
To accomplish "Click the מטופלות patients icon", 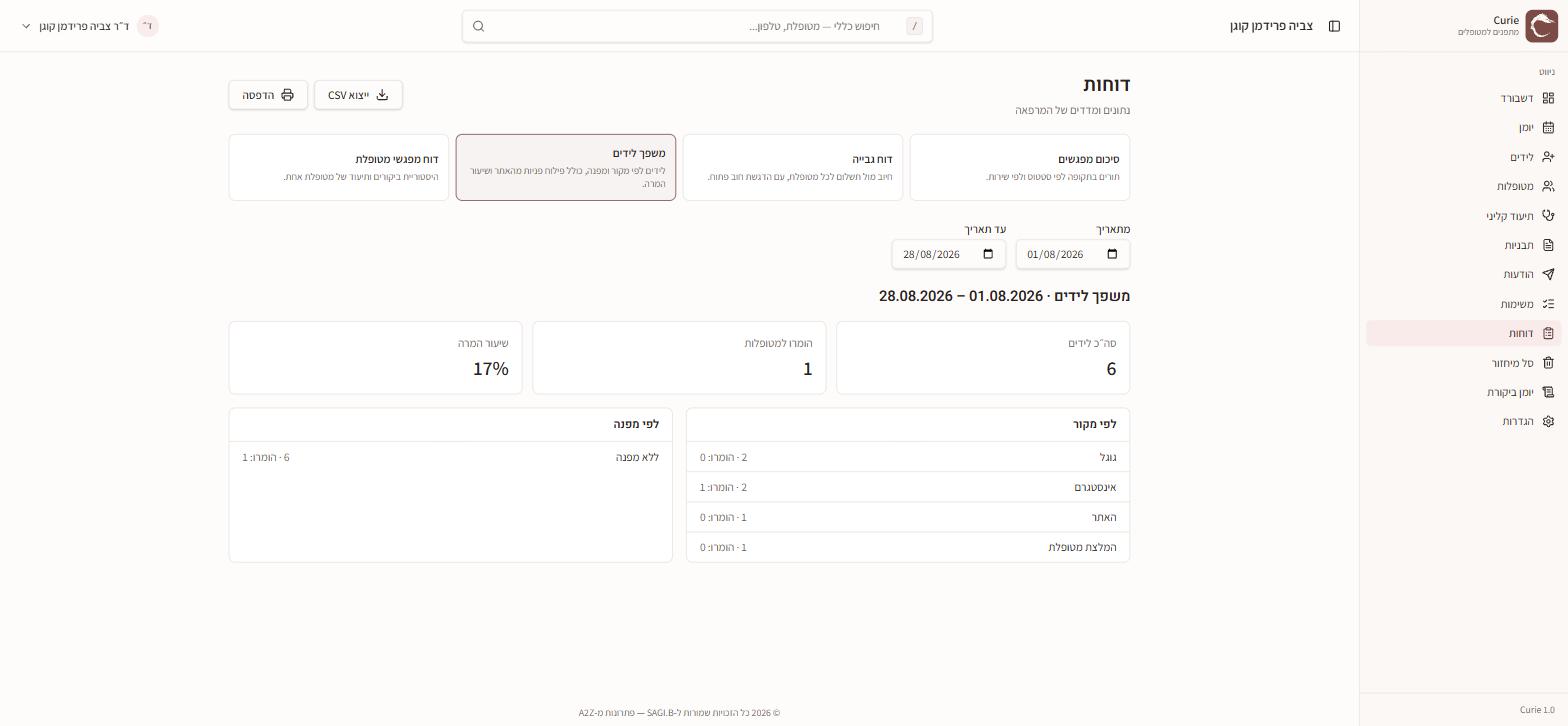I will tap(1548, 186).
